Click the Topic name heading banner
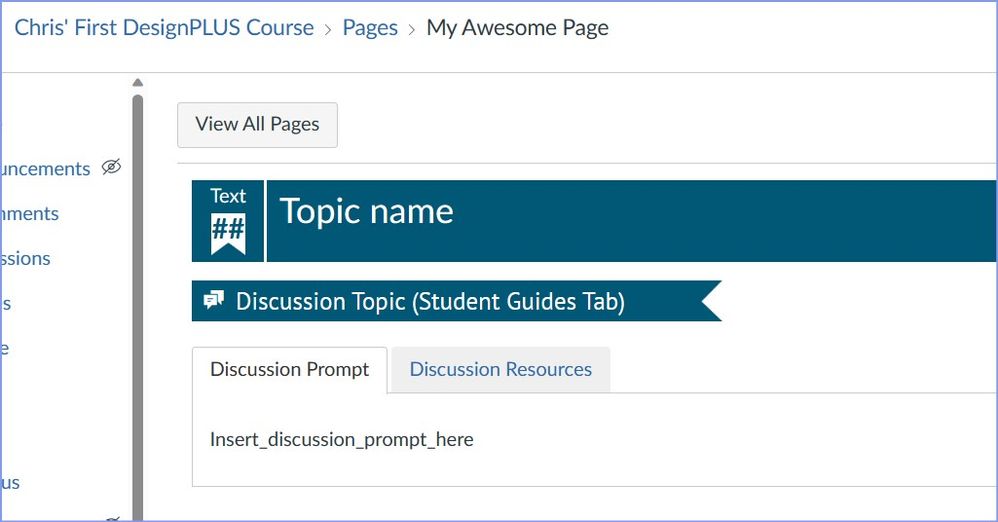The image size is (998, 522). tap(366, 211)
